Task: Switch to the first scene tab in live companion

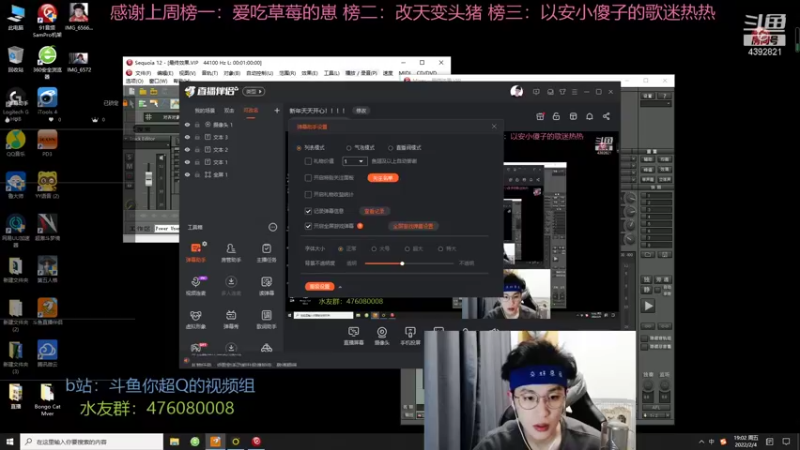Action: (x=205, y=111)
